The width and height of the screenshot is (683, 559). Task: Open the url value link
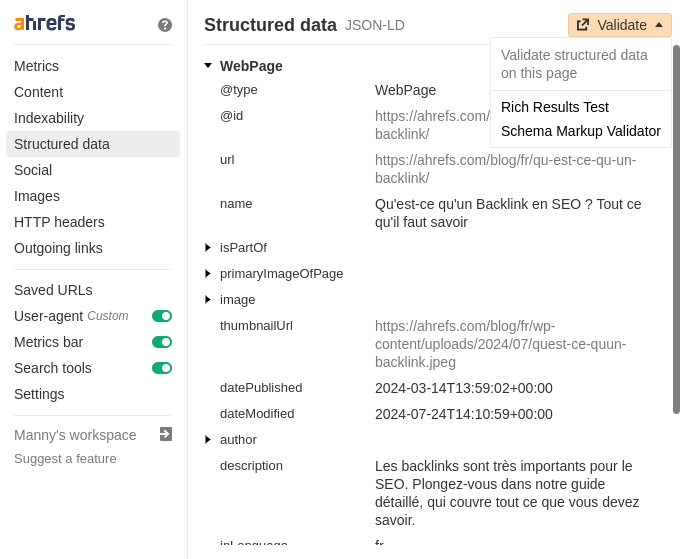[x=505, y=169]
